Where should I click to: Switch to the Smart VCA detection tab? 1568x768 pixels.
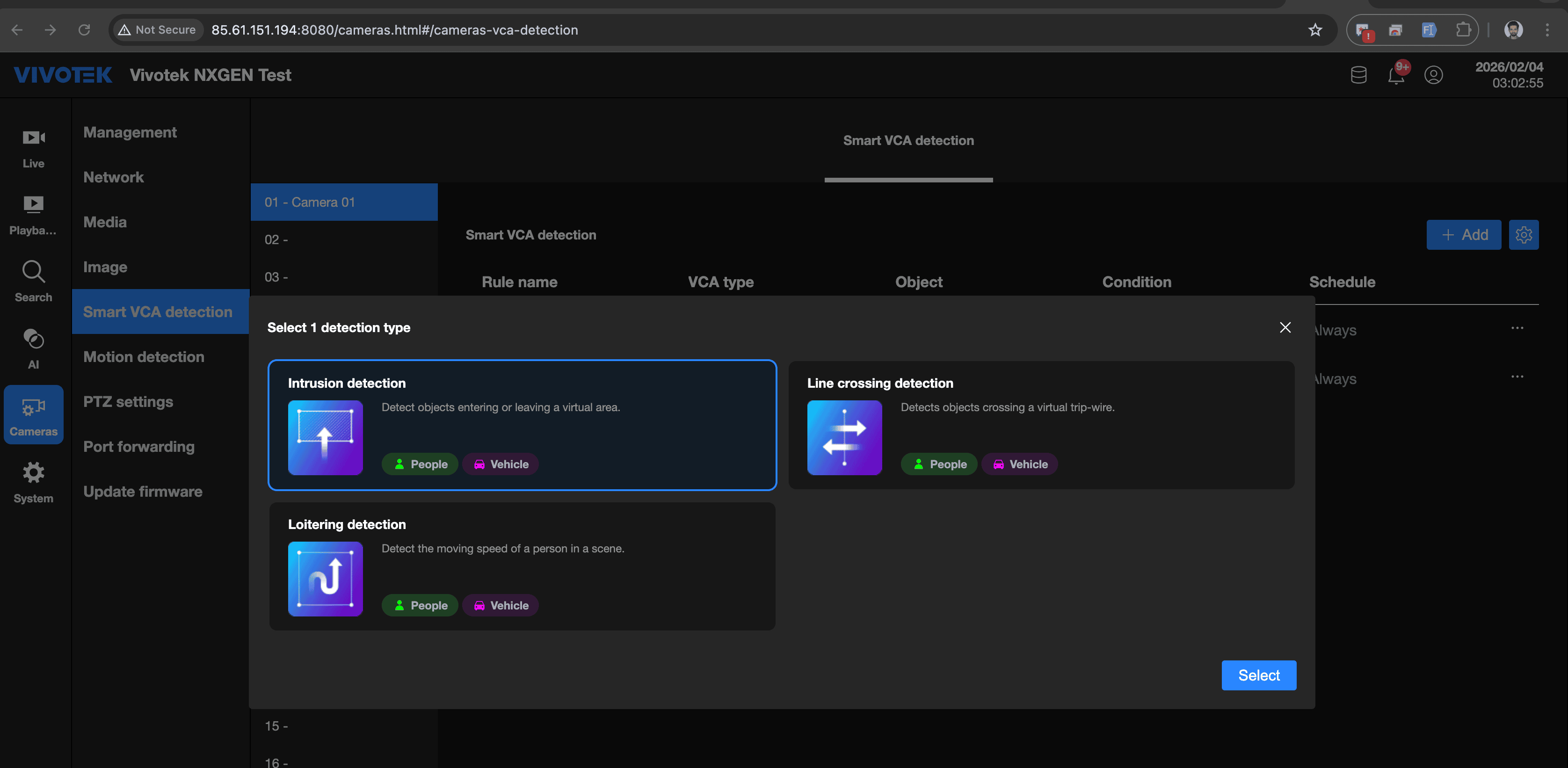[x=908, y=141]
